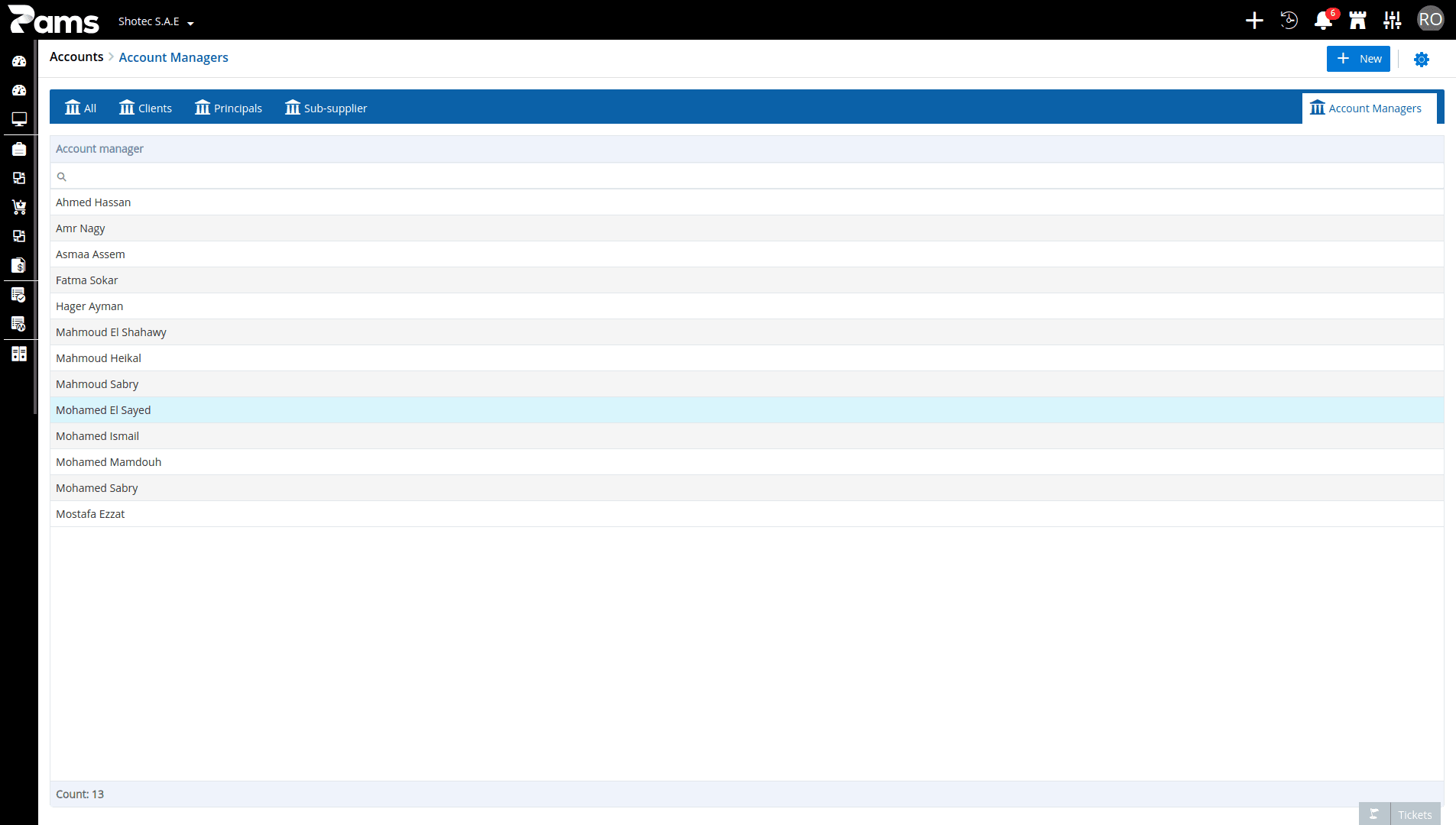Open the Sub-supplier tab

[326, 108]
